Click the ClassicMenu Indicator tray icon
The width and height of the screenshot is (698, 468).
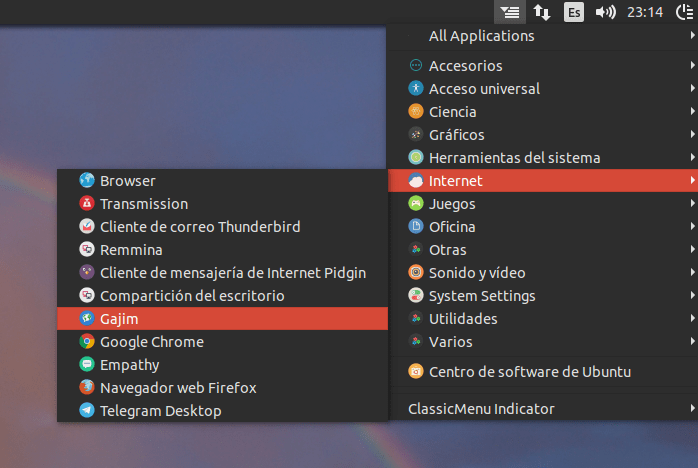510,12
